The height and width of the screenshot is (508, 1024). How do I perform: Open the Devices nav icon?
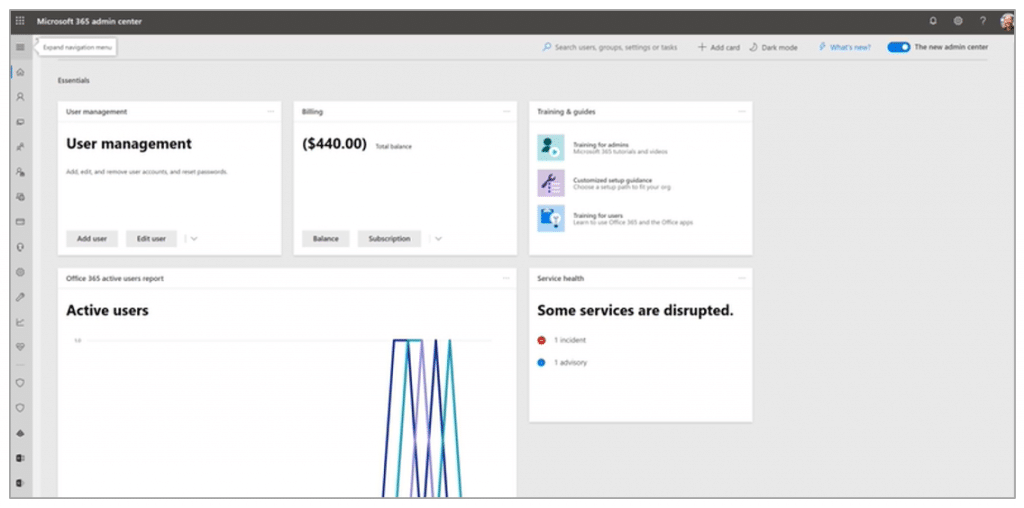(x=20, y=122)
